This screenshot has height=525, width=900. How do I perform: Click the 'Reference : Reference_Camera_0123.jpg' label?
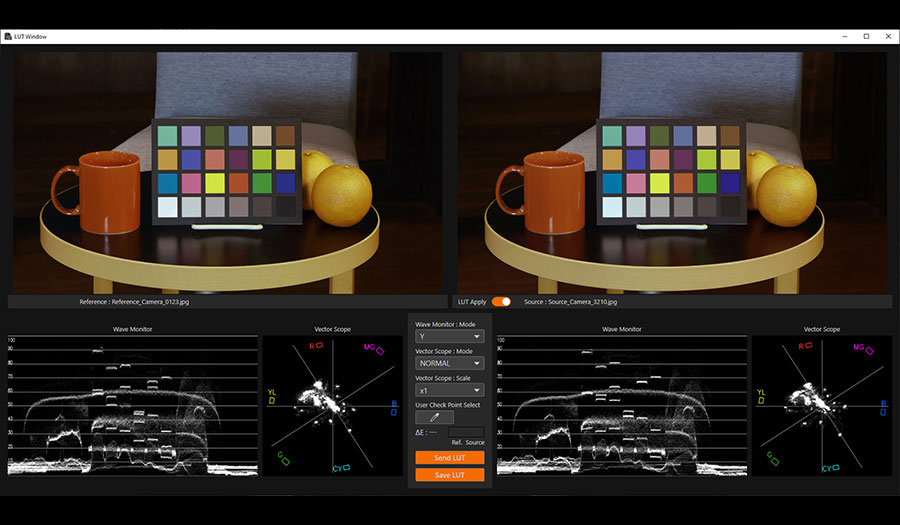(134, 302)
